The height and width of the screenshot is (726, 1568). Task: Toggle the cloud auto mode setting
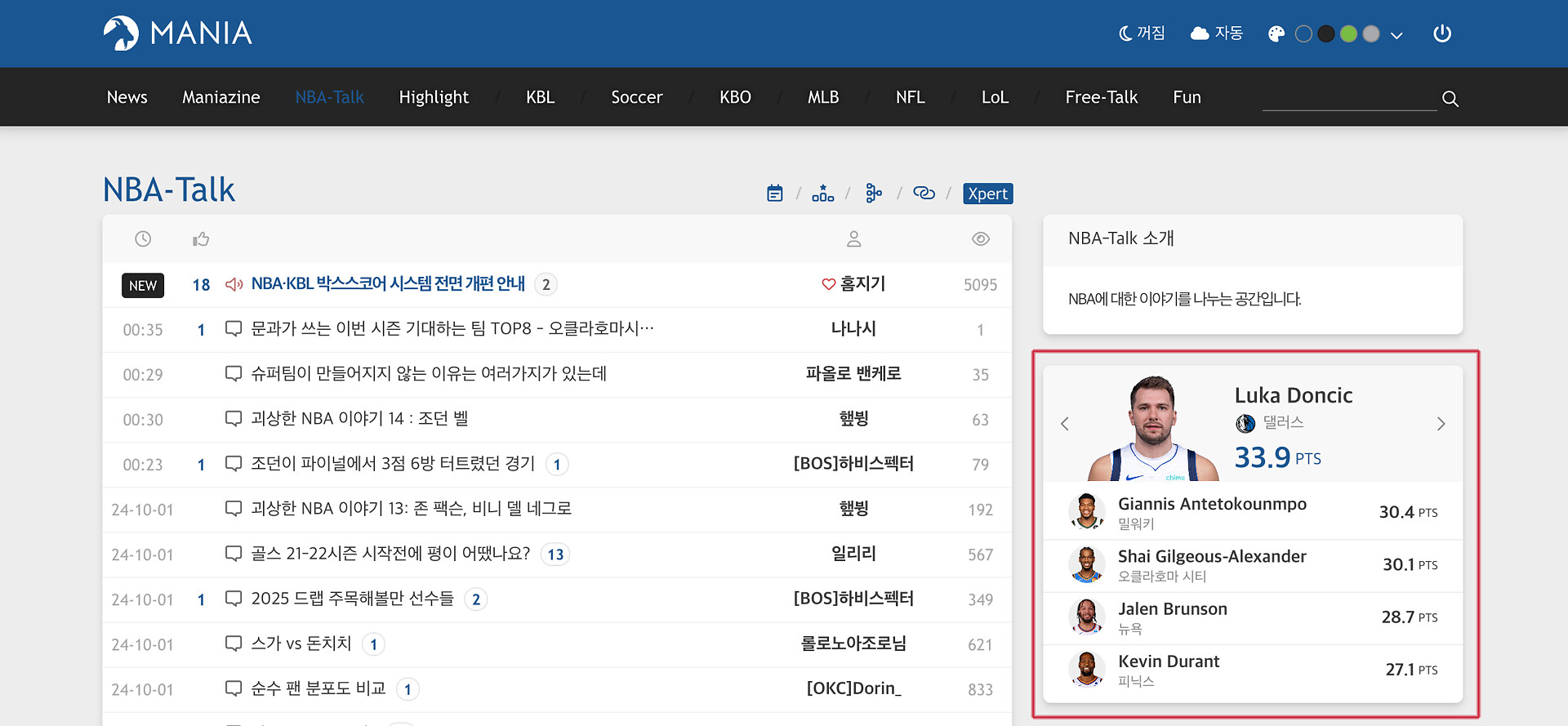click(x=1216, y=33)
